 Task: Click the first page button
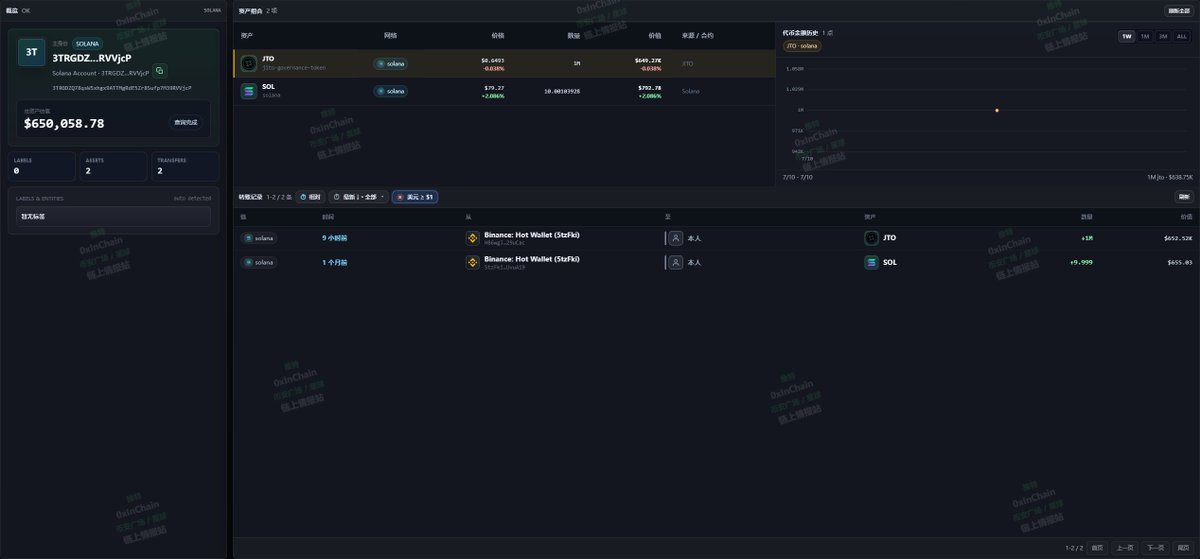click(x=1097, y=548)
